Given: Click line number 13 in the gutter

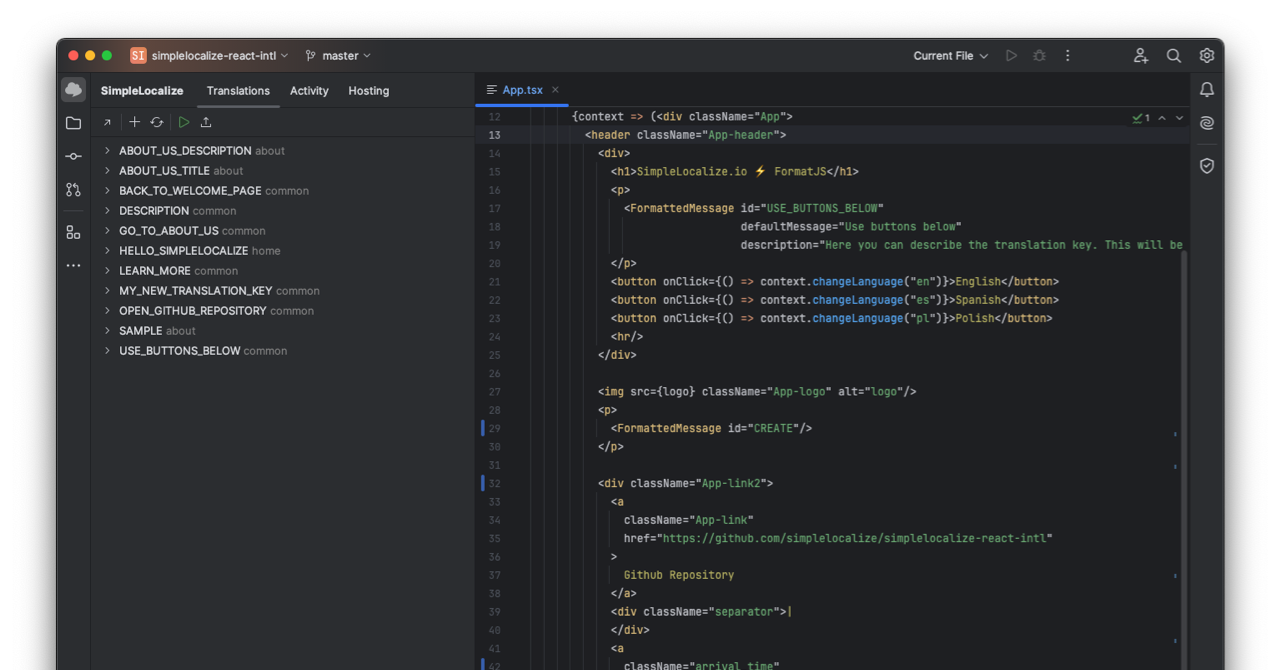Looking at the screenshot, I should click(495, 135).
